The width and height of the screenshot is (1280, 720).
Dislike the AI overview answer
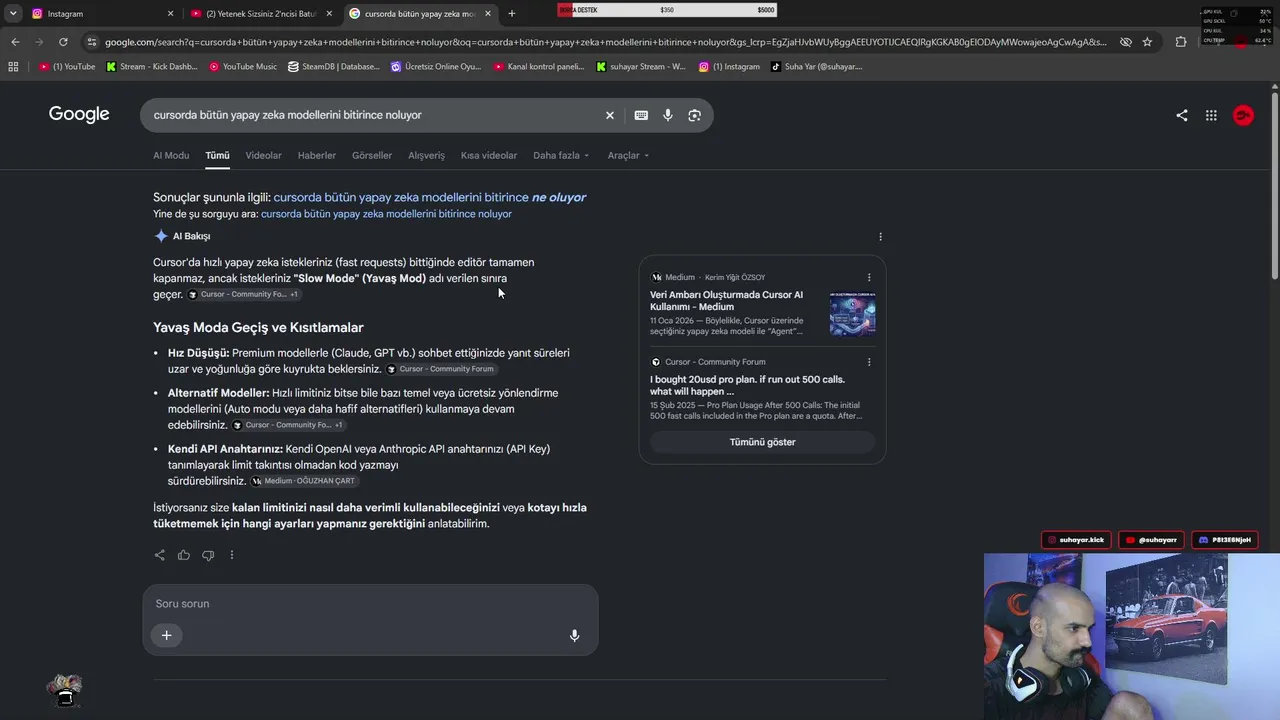click(x=208, y=555)
